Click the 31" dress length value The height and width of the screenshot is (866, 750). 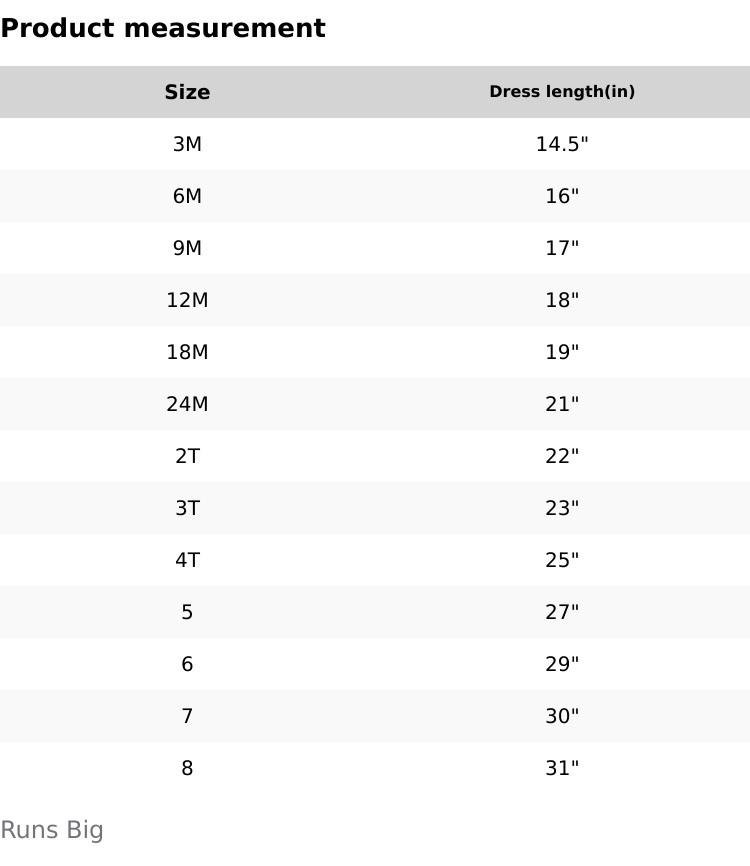(562, 768)
